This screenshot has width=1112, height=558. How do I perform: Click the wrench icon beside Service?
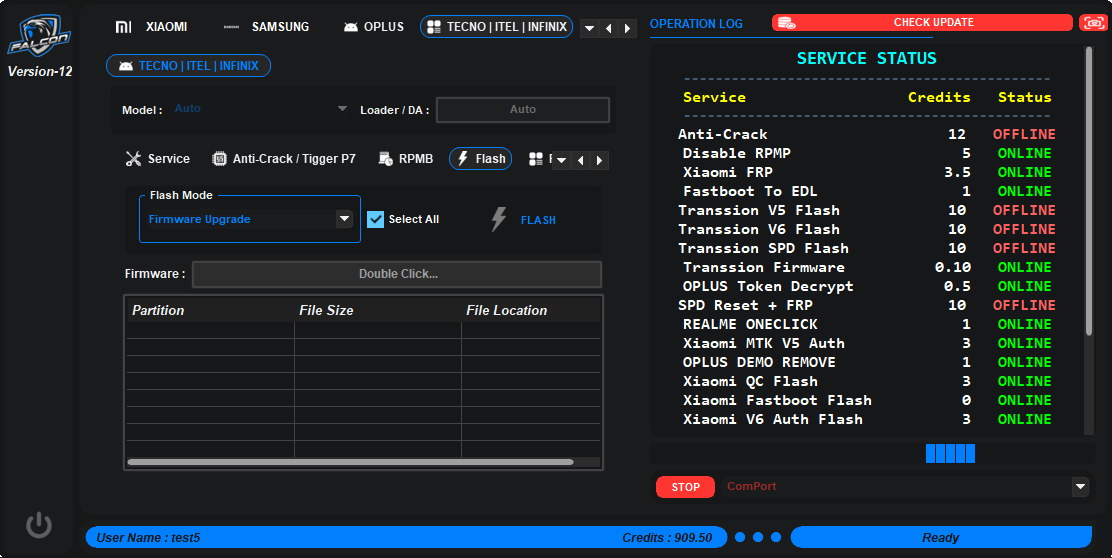[133, 159]
